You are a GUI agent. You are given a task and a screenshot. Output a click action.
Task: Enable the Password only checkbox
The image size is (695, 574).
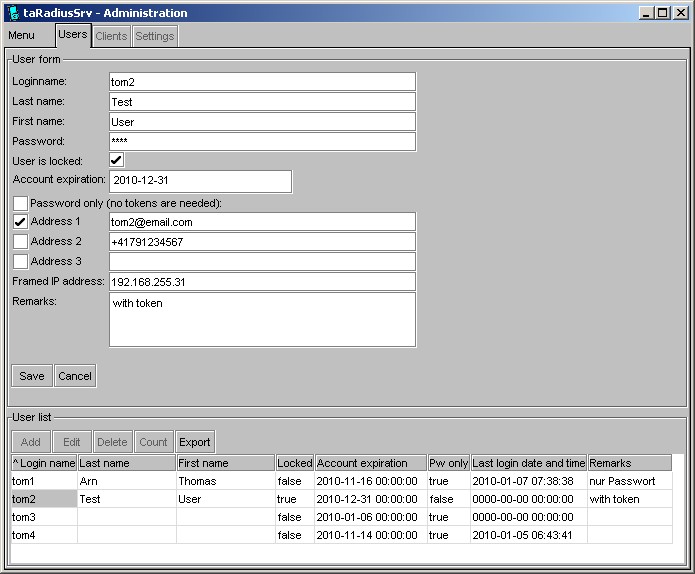(x=20, y=203)
